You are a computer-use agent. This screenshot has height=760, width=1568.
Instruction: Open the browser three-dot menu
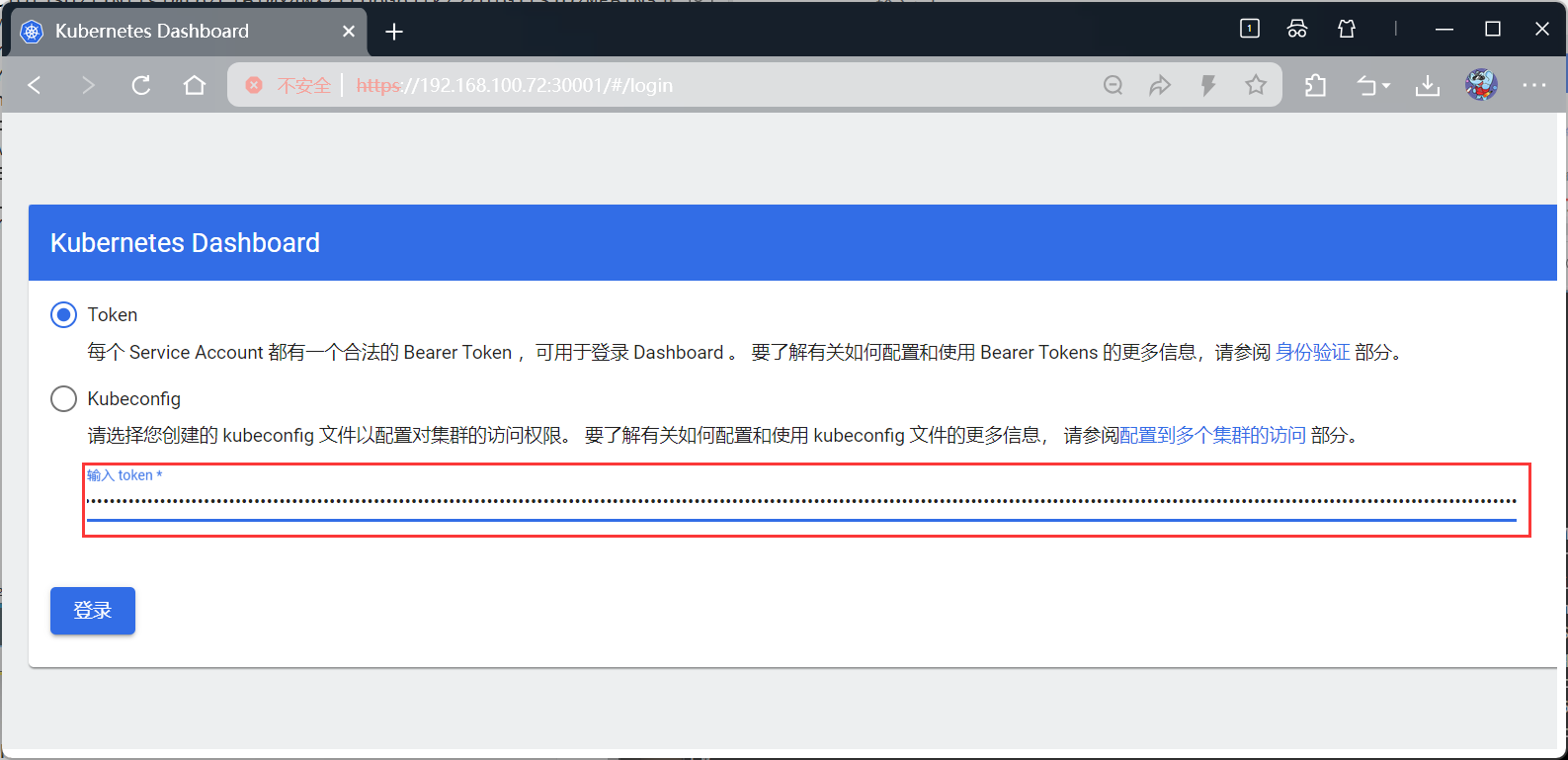tap(1534, 85)
